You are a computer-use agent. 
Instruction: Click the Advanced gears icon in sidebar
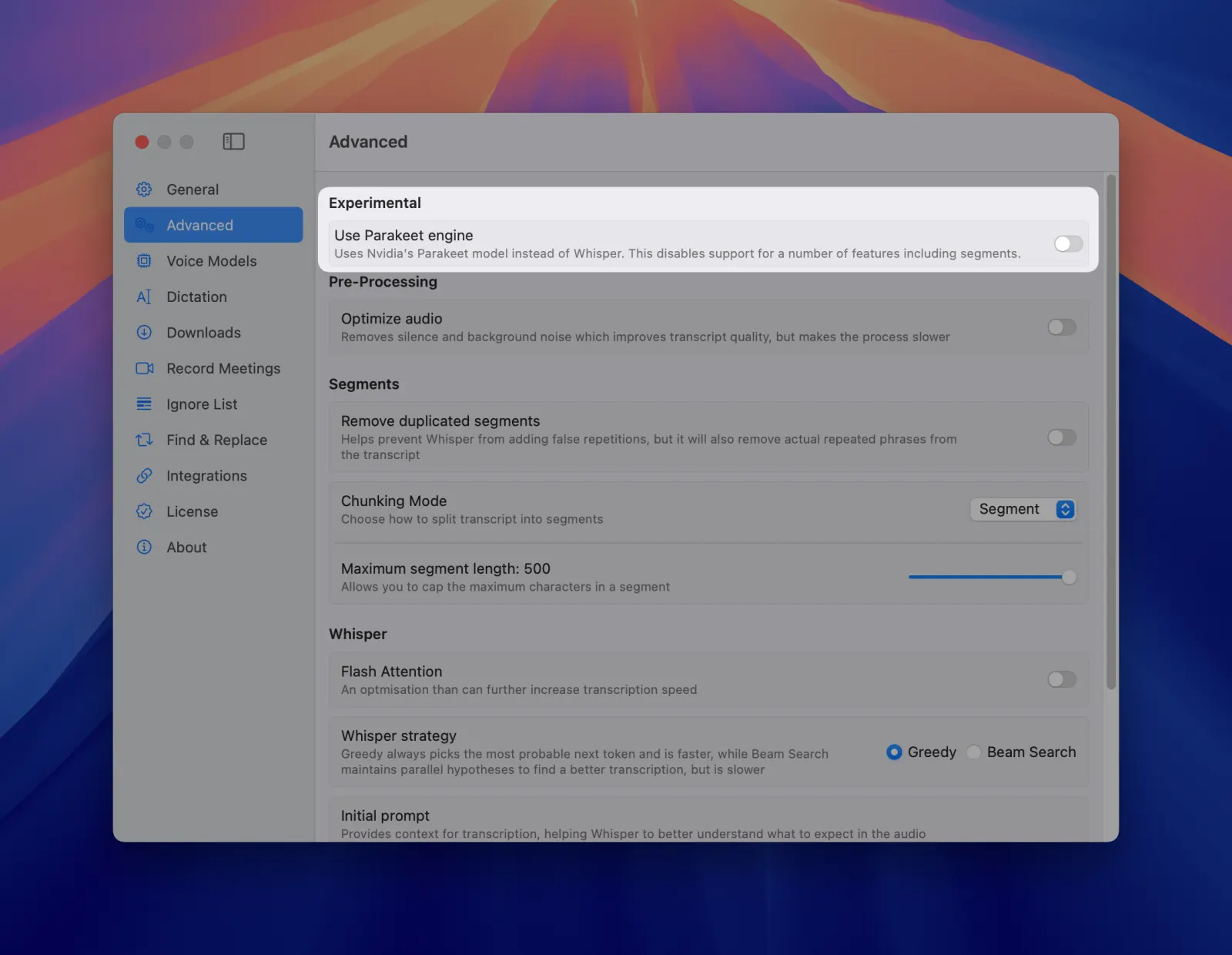click(x=144, y=225)
